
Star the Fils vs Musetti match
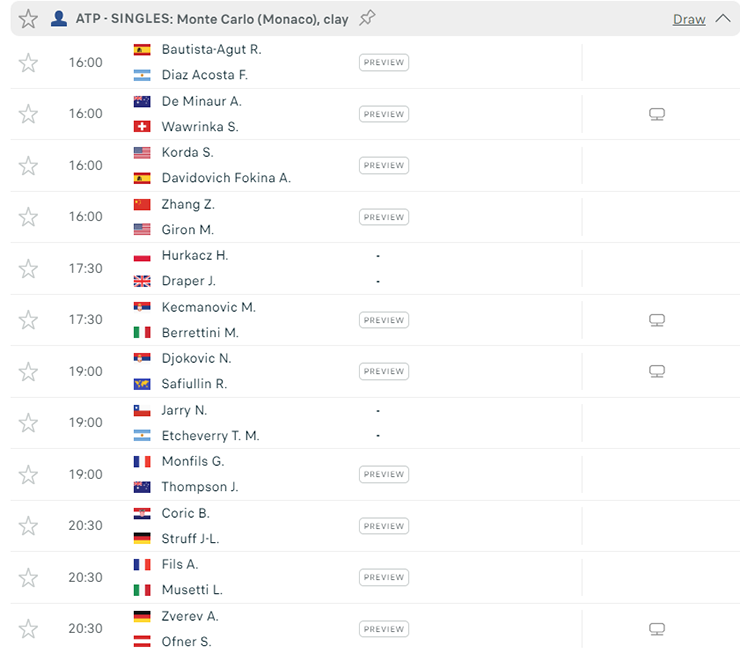(x=28, y=577)
